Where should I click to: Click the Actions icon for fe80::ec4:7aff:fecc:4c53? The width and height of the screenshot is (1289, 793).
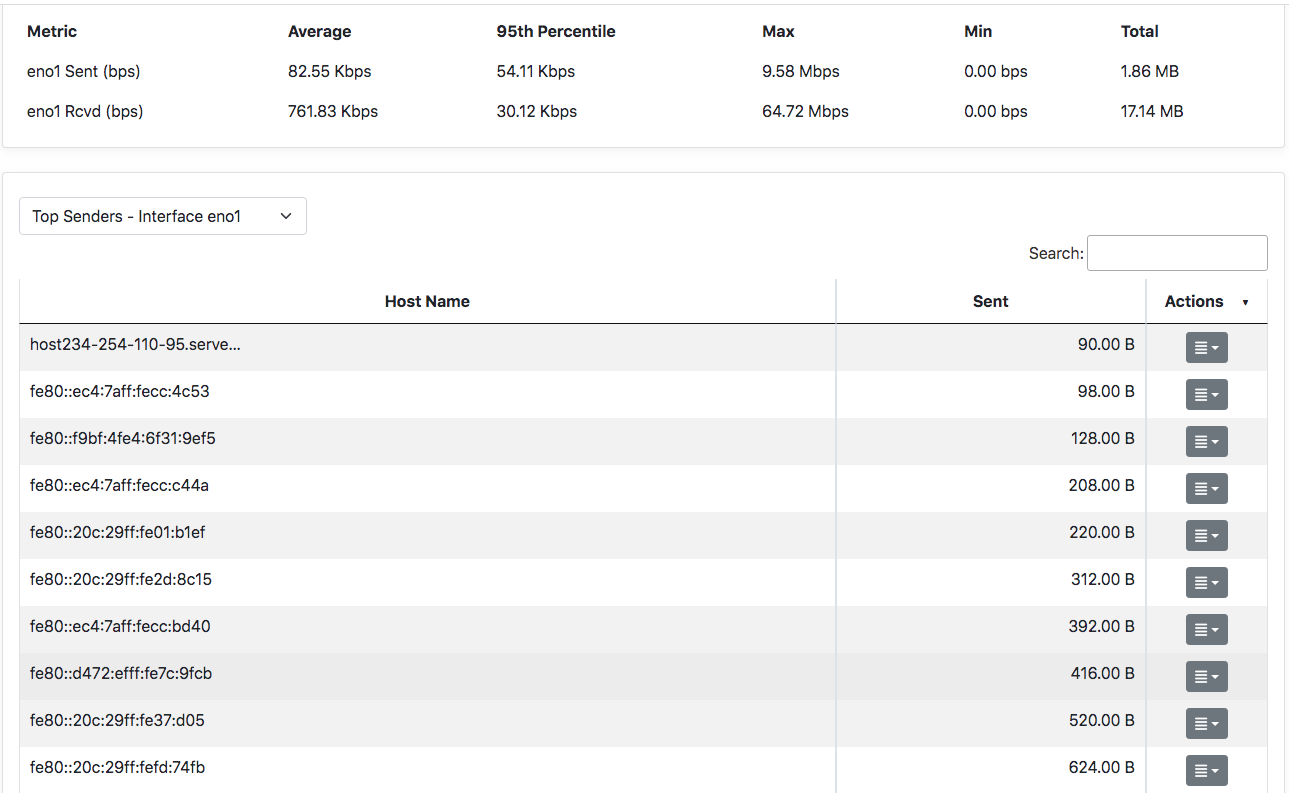[1206, 394]
